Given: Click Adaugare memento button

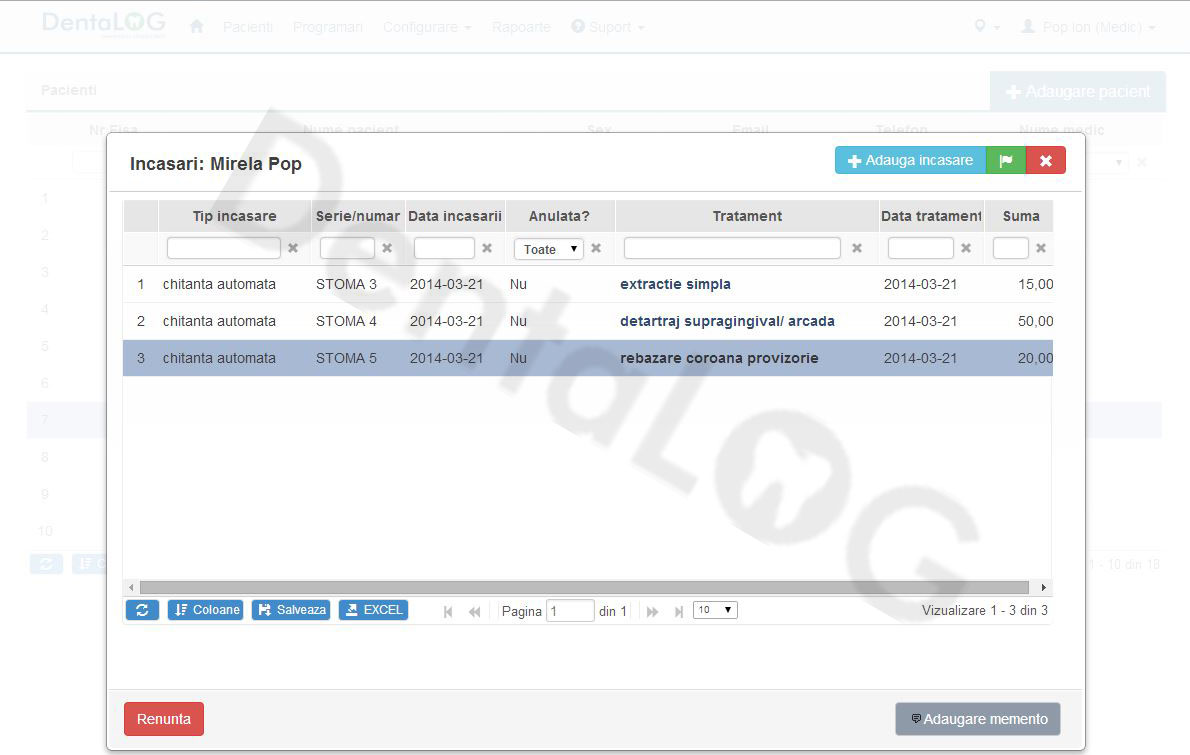Looking at the screenshot, I should click(x=978, y=719).
